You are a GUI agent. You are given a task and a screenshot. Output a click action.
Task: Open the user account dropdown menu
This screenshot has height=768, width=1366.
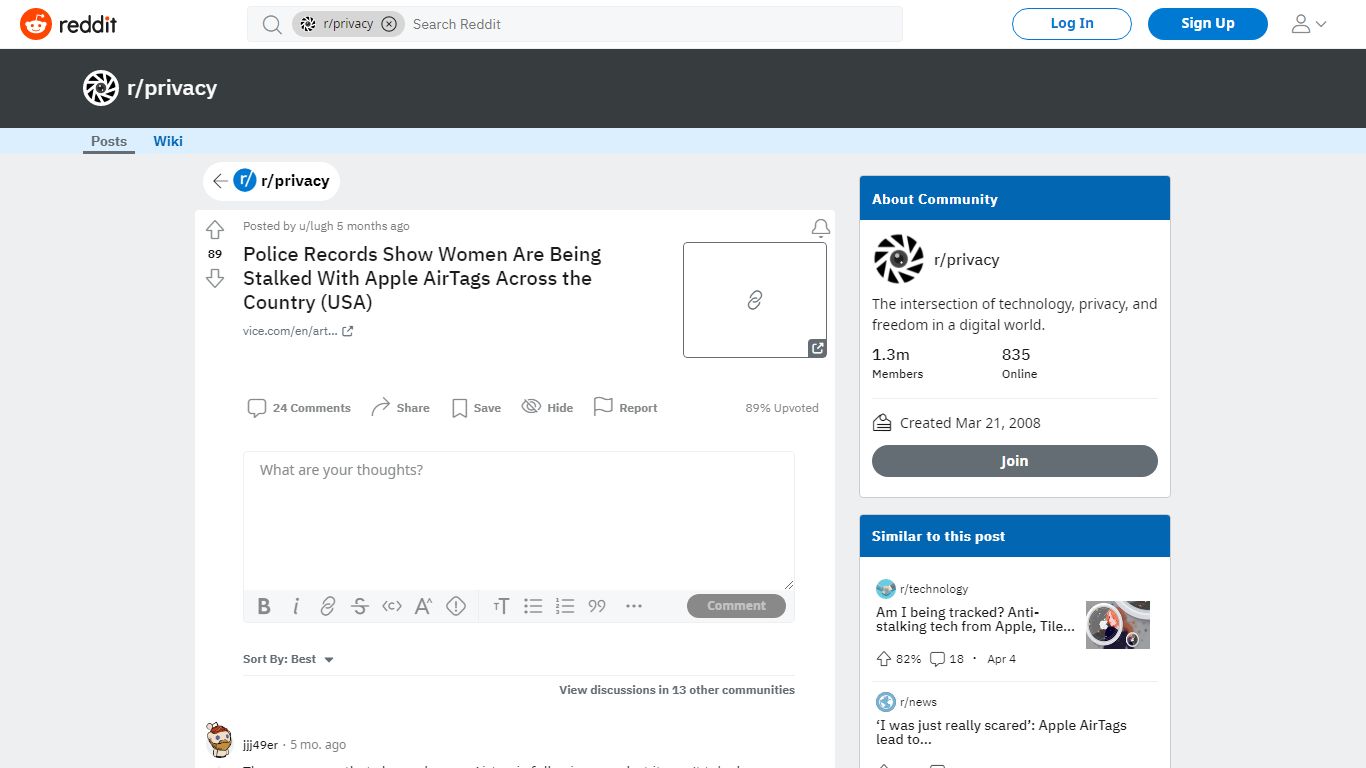pyautogui.click(x=1309, y=24)
